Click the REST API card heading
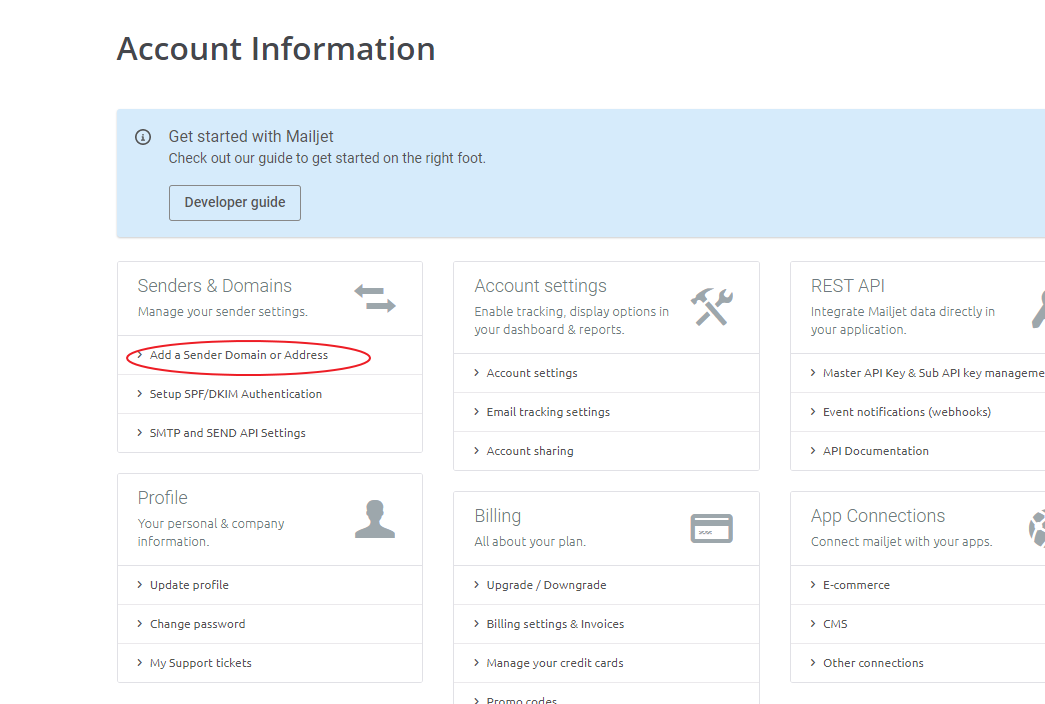Viewport: 1045px width, 704px height. pyautogui.click(x=848, y=286)
